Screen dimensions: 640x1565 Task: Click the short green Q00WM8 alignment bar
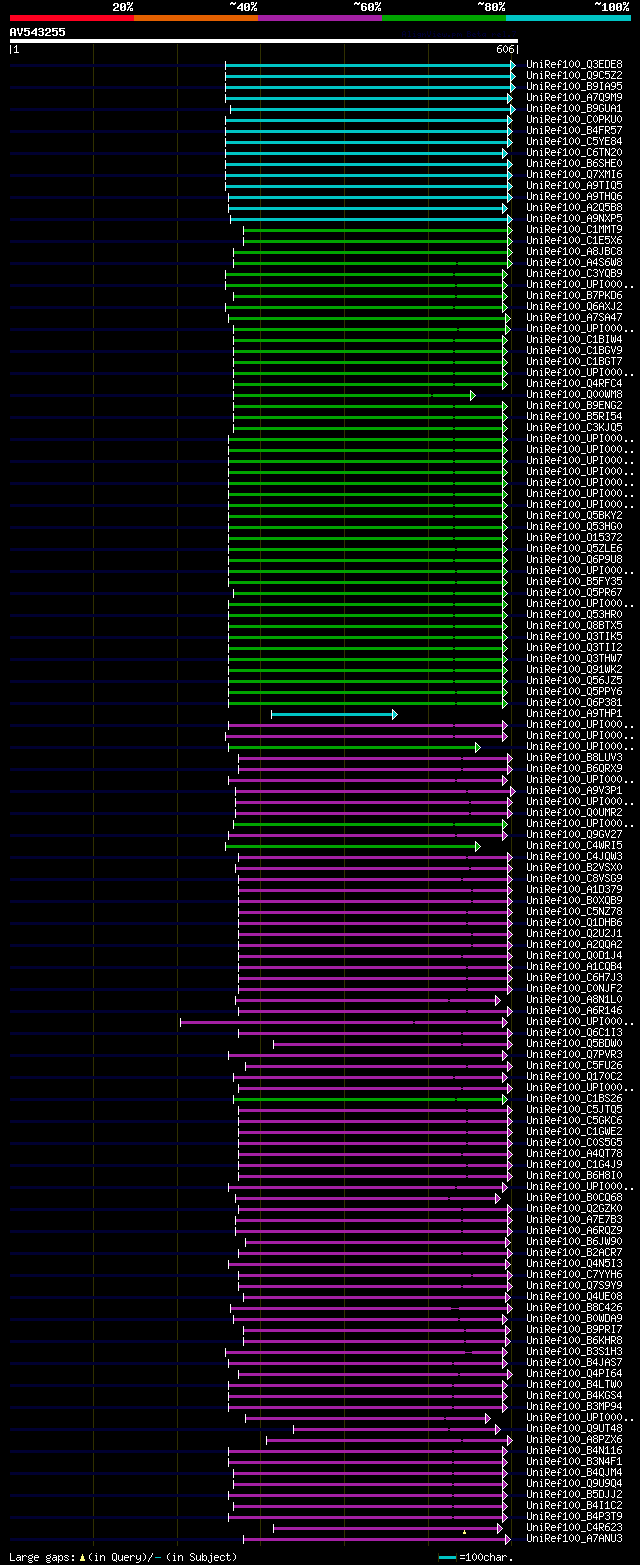[x=354, y=395]
